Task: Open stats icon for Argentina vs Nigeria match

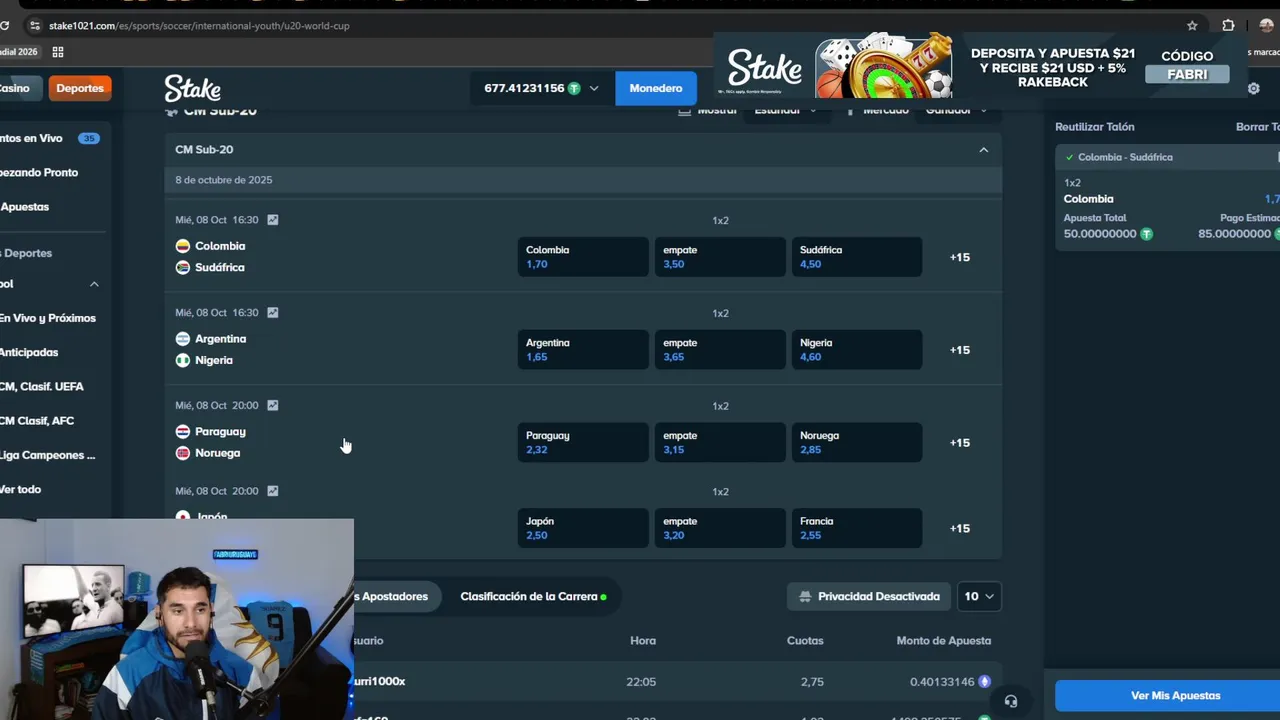Action: pos(272,313)
